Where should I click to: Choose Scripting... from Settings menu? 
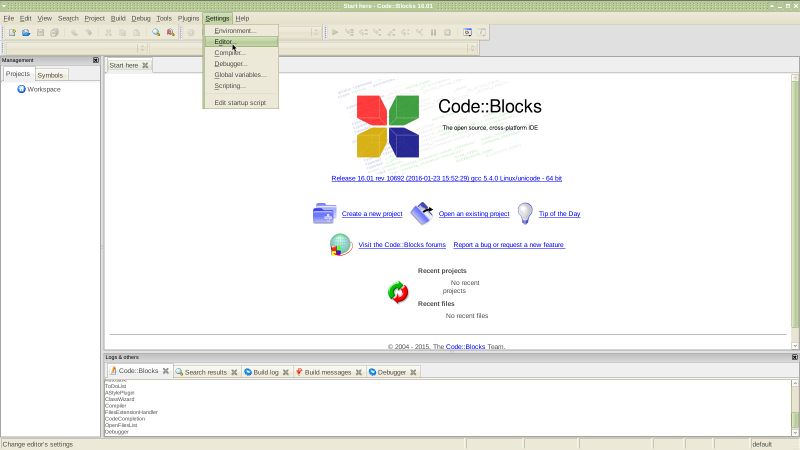[x=241, y=86]
